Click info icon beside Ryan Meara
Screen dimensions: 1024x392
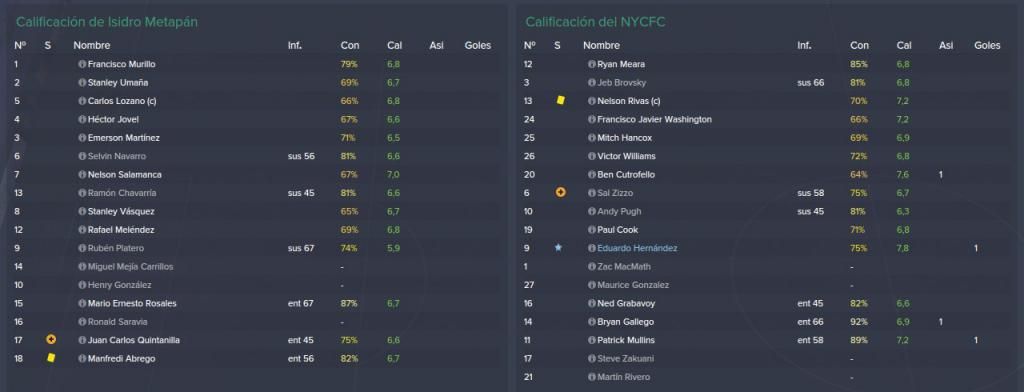(x=592, y=65)
